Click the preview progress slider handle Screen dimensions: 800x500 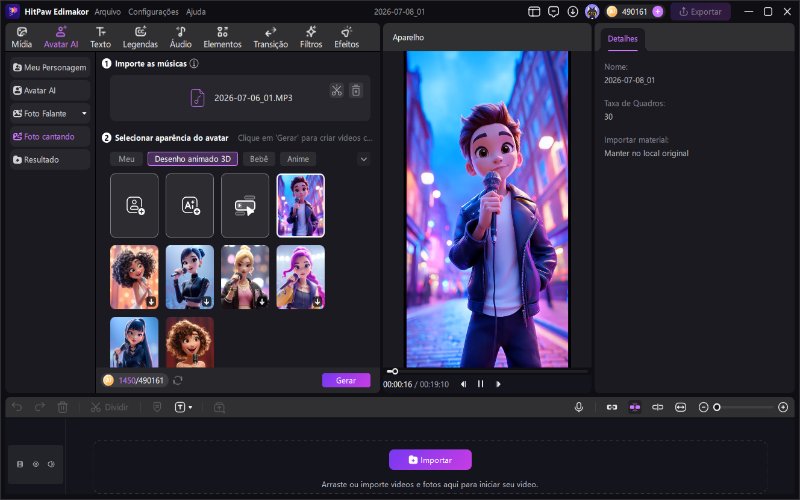point(394,371)
